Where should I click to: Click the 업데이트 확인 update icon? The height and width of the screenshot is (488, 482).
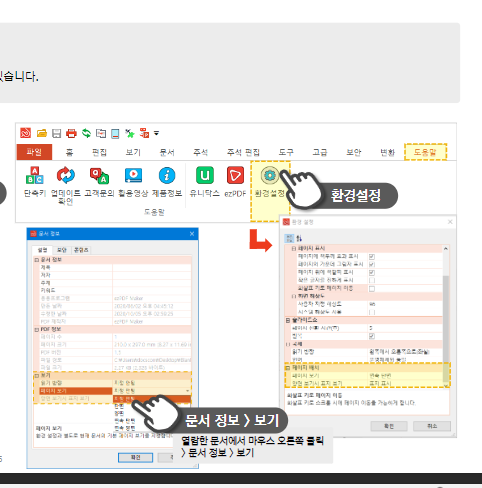(x=66, y=175)
